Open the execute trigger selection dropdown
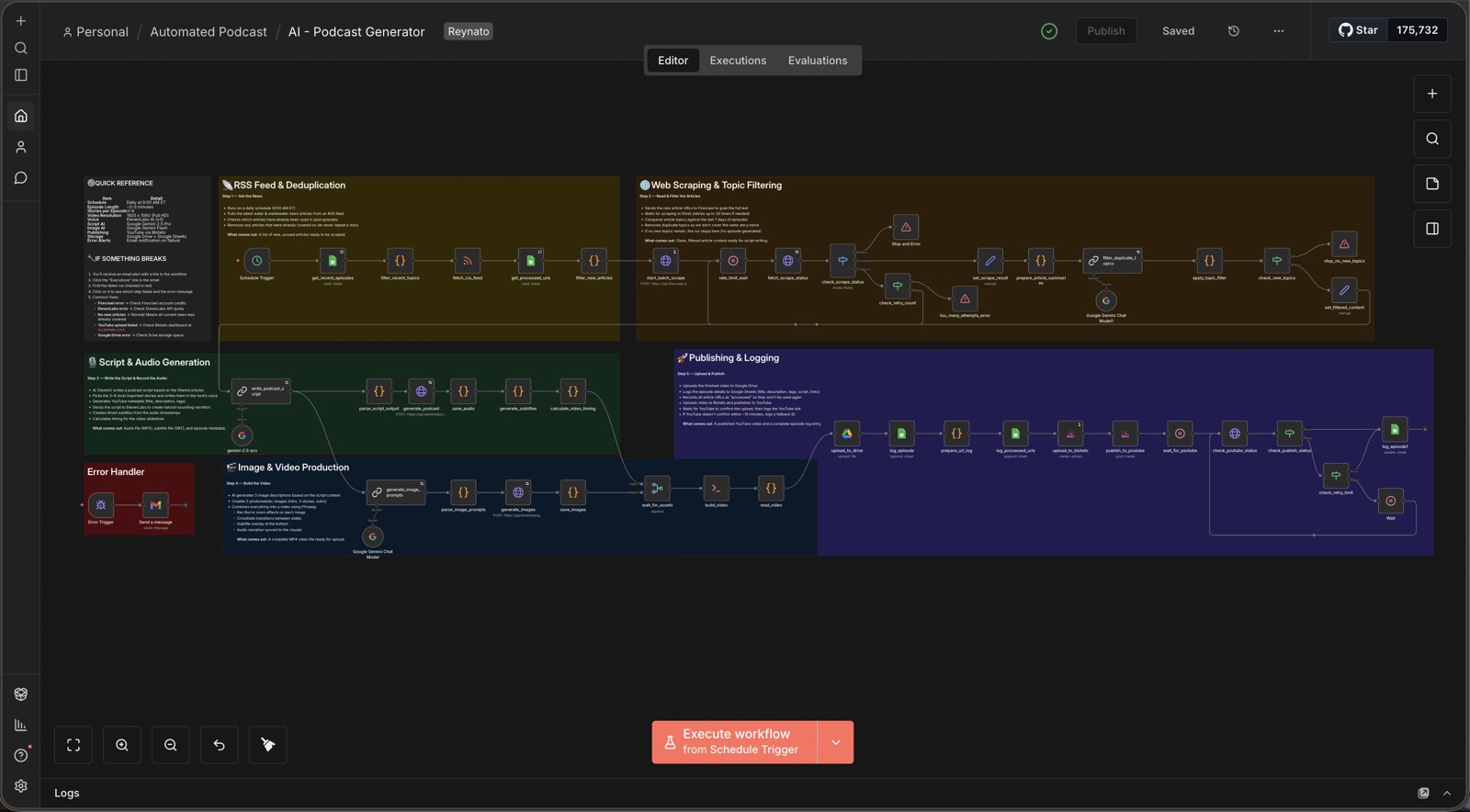Viewport: 1470px width, 812px height. coord(835,742)
